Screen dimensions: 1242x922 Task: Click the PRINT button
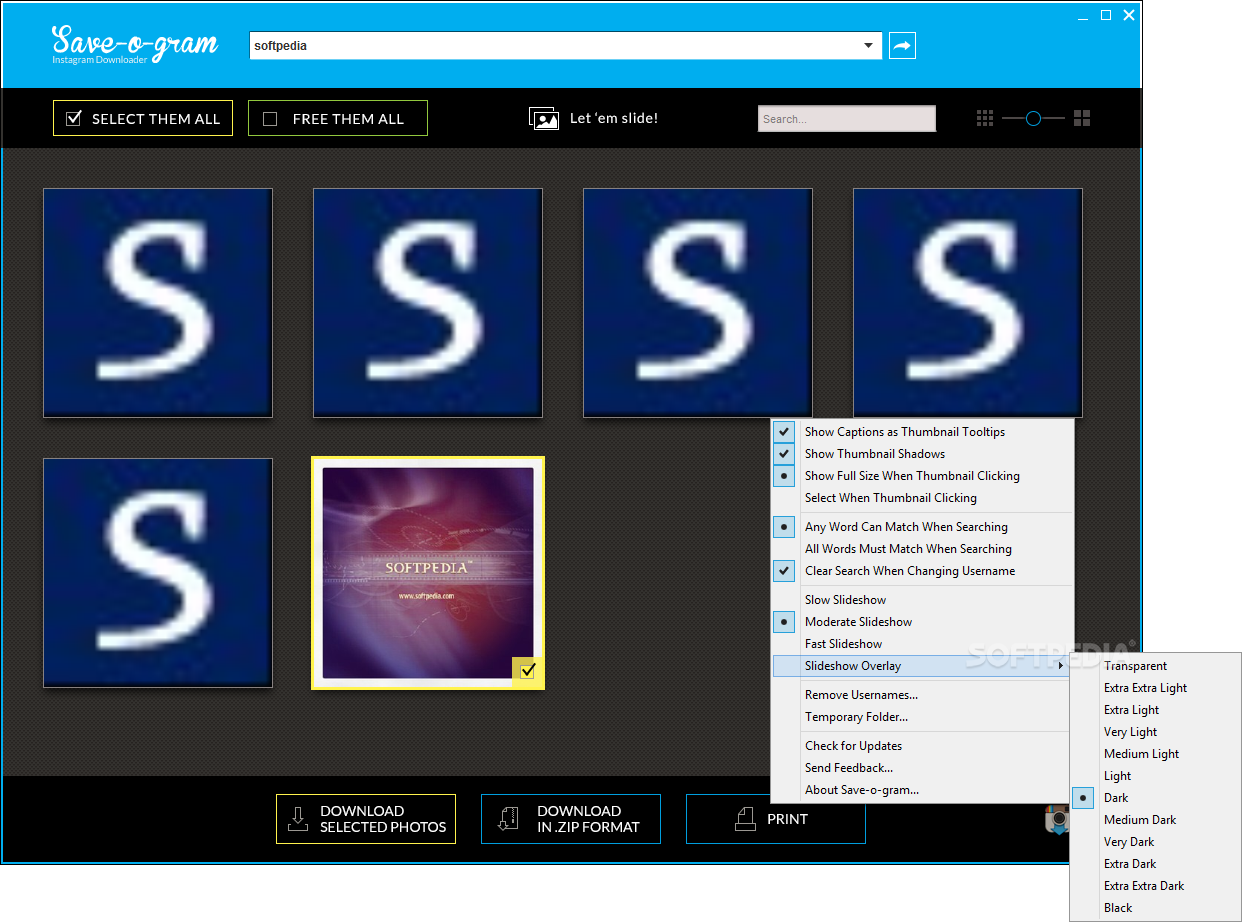776,819
